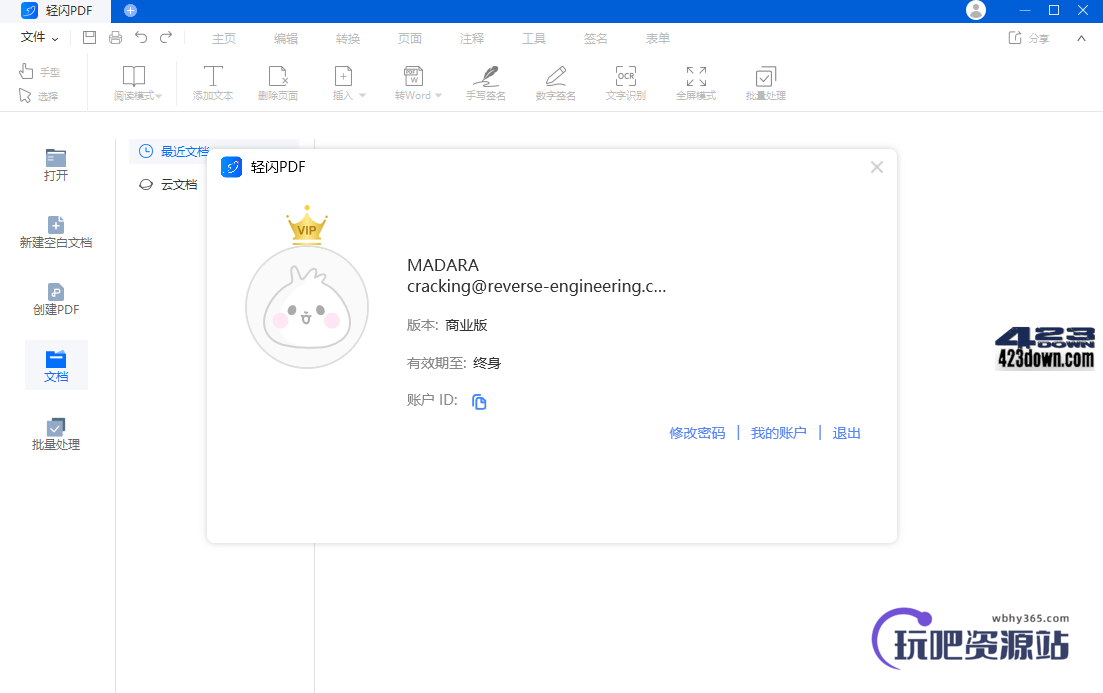The height and width of the screenshot is (693, 1103).
Task: Open a new tab with plus icon
Action: (130, 11)
